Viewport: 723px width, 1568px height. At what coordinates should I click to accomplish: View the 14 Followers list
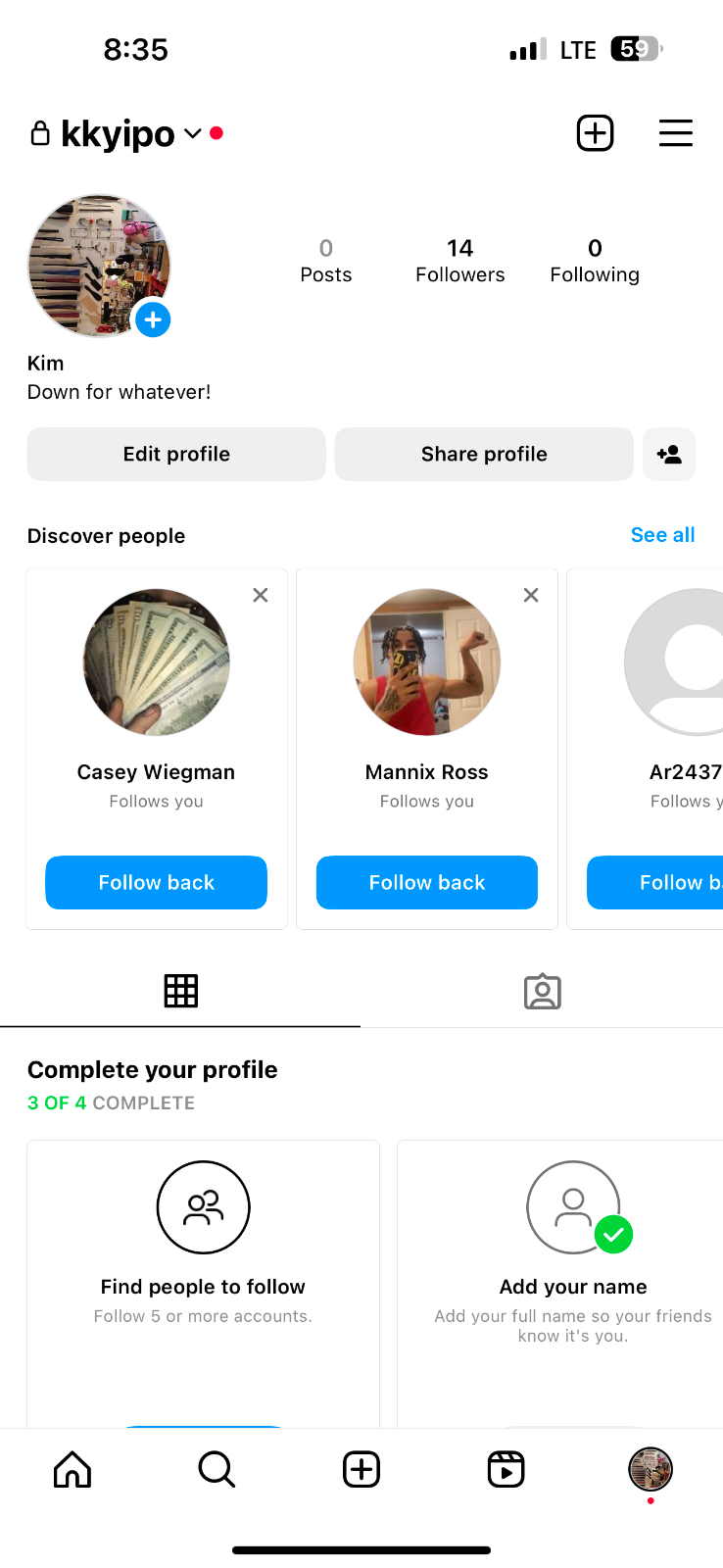(x=460, y=261)
